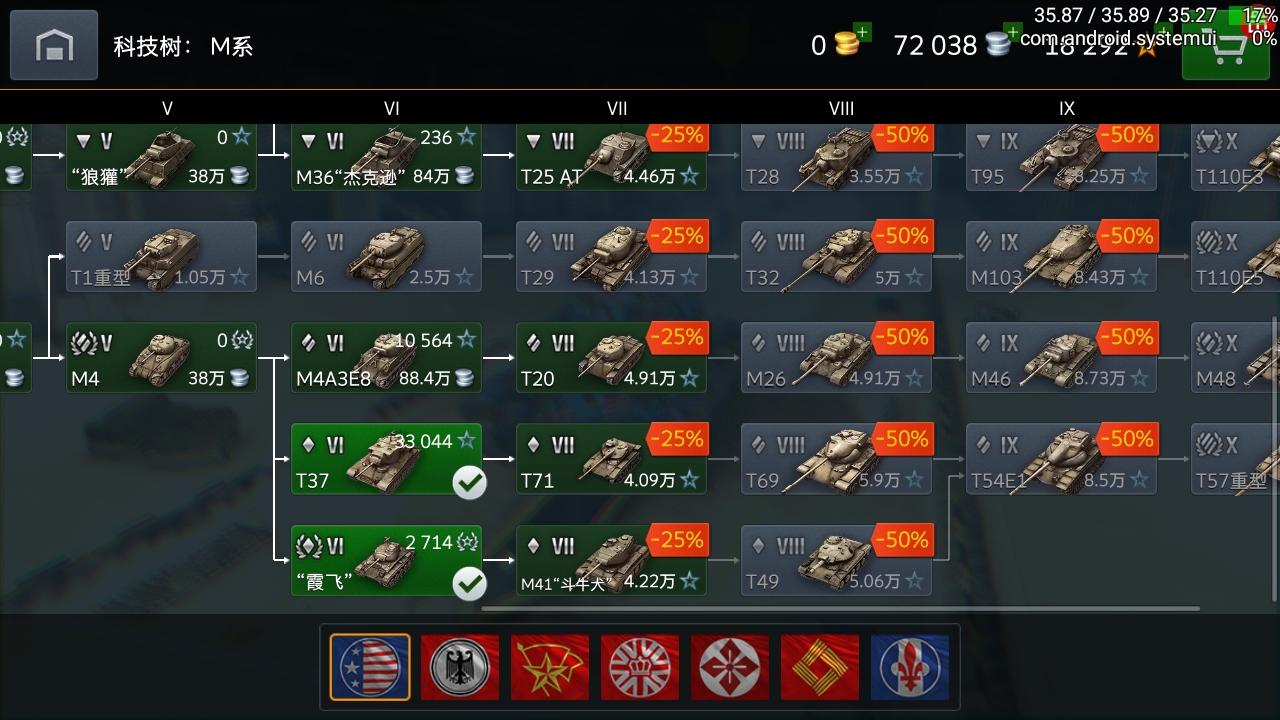Select the Germany eagle nation flag
The height and width of the screenshot is (720, 1280).
pyautogui.click(x=460, y=667)
